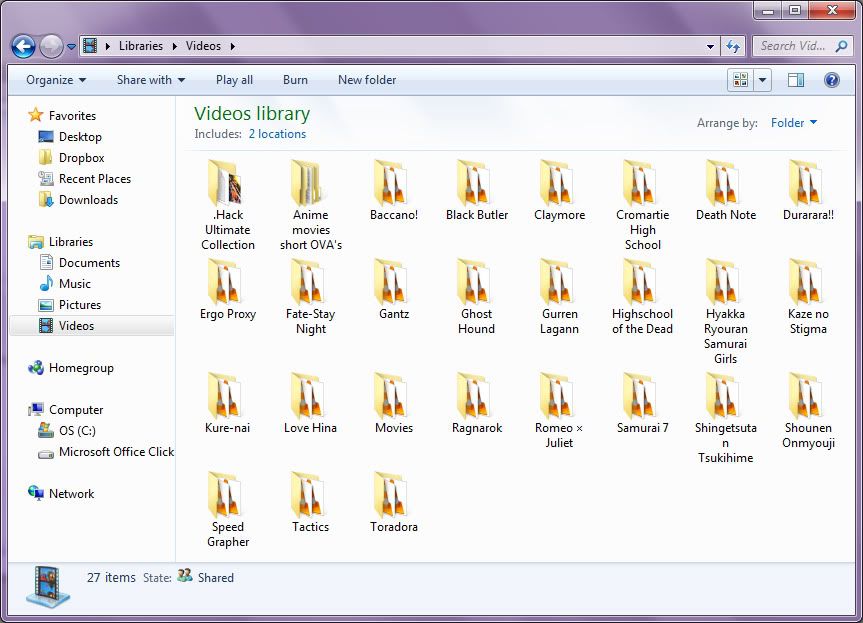The width and height of the screenshot is (863, 623).
Task: Open the Share with menu
Action: [151, 80]
